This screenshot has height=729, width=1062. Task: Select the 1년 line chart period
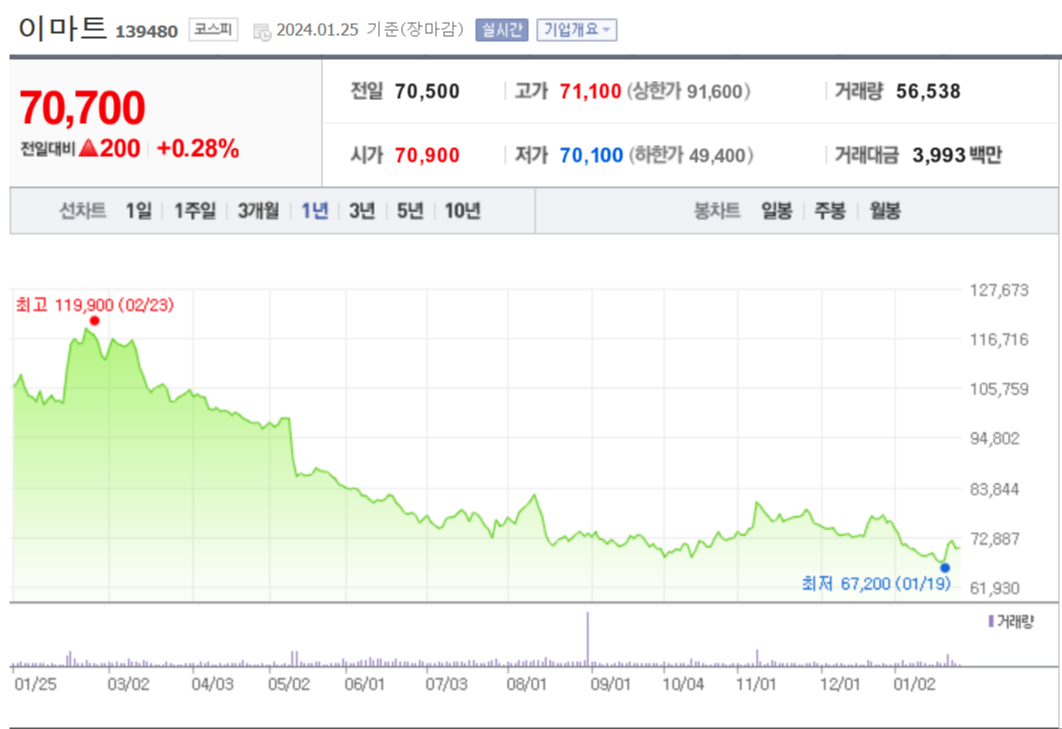(x=314, y=211)
